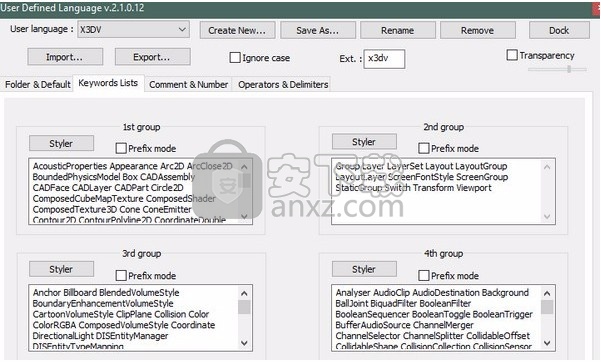Click 'AcousticProperties' keyword in 1st group
601x362 pixels.
tap(70, 166)
